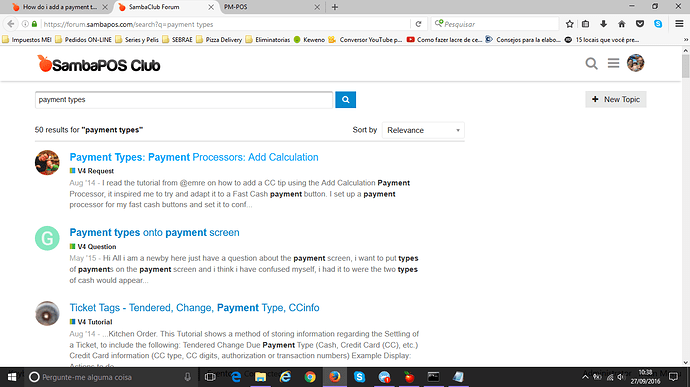Expand the bookmarks toolbar overflow chevron
Image resolution: width=690 pixels, height=387 pixels.
(x=686, y=40)
